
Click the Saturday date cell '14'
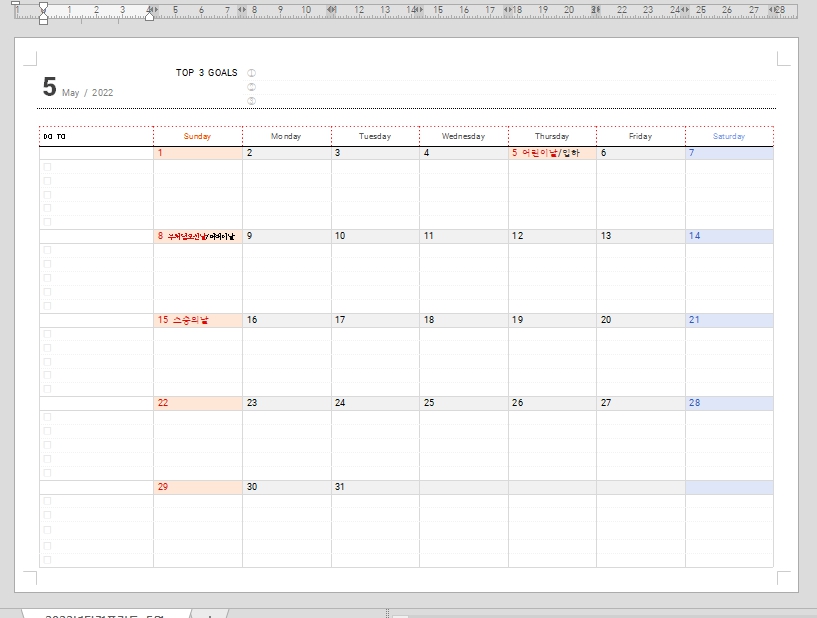click(x=729, y=237)
